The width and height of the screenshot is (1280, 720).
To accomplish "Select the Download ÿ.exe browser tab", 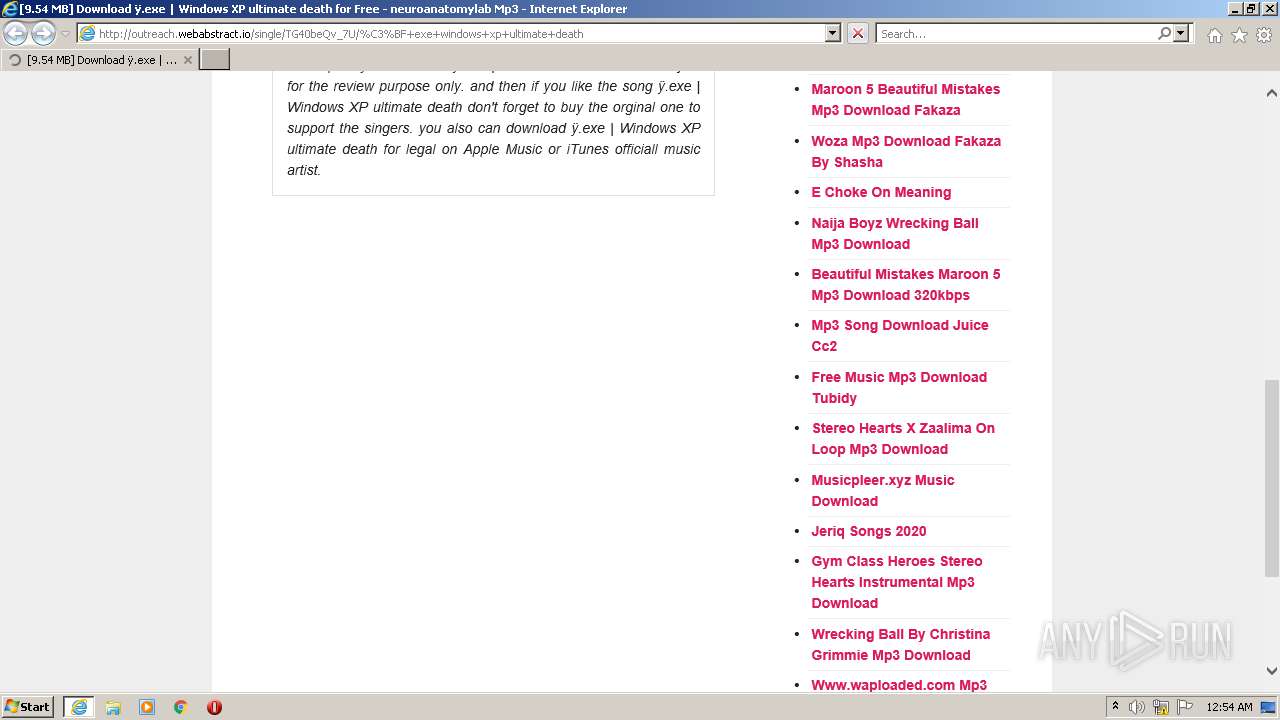I will click(x=100, y=60).
